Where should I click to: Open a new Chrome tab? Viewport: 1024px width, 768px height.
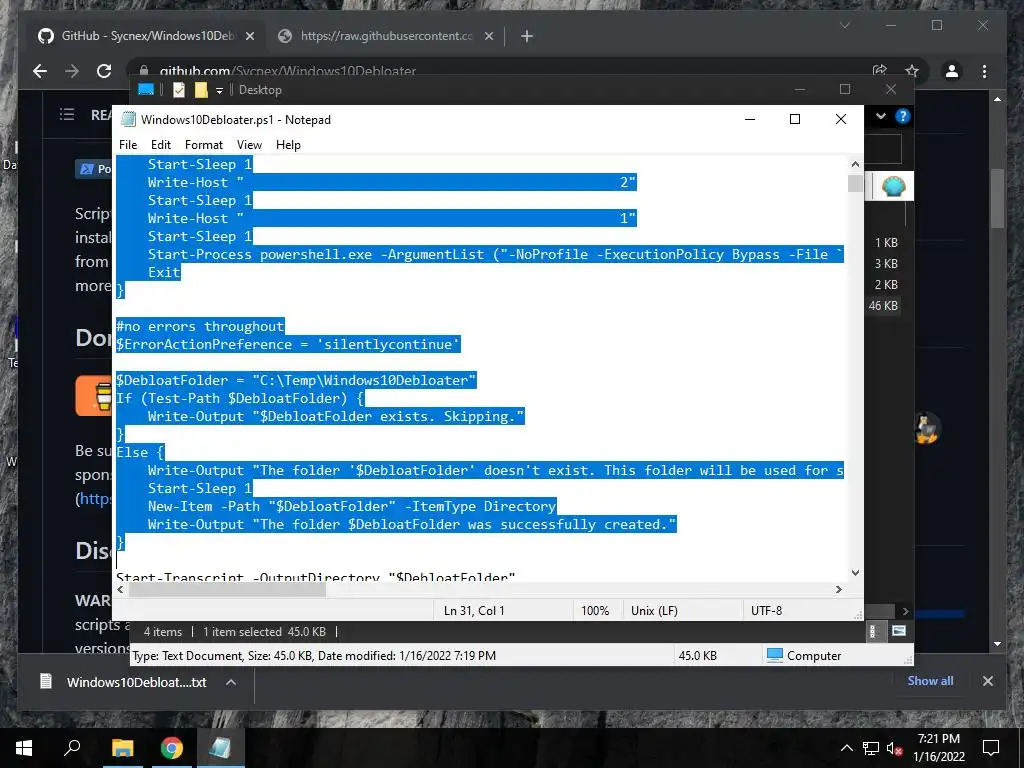527,37
